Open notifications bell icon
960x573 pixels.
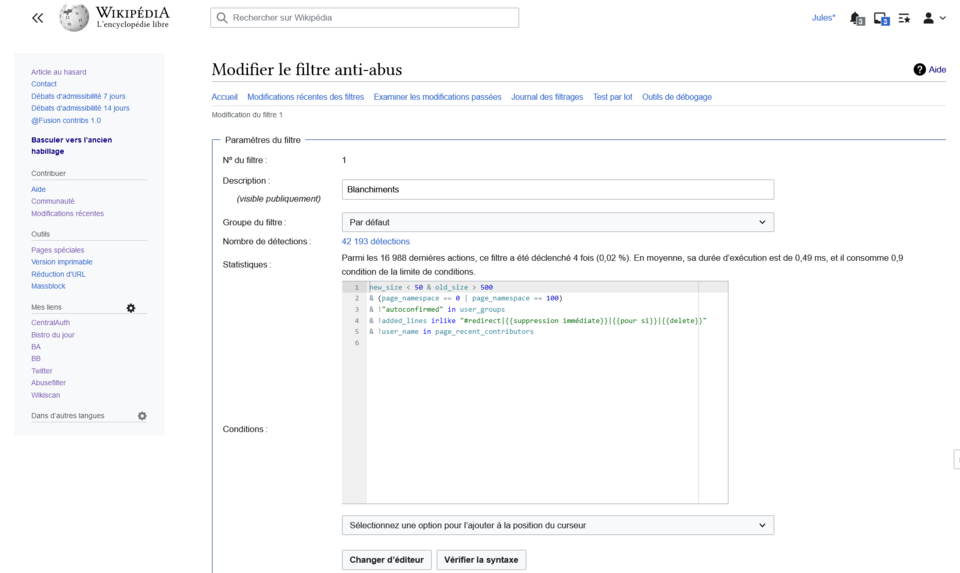[857, 18]
